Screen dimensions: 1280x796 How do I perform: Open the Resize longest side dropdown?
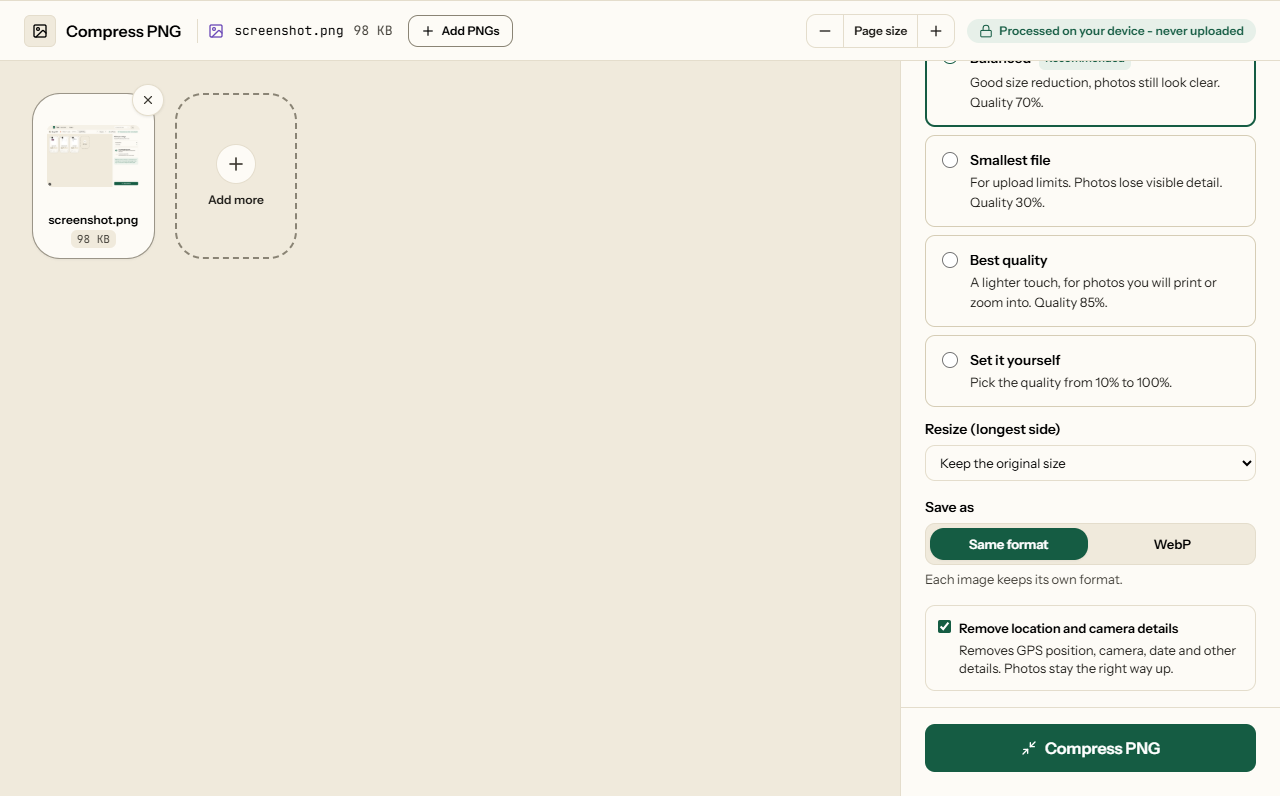[1090, 463]
